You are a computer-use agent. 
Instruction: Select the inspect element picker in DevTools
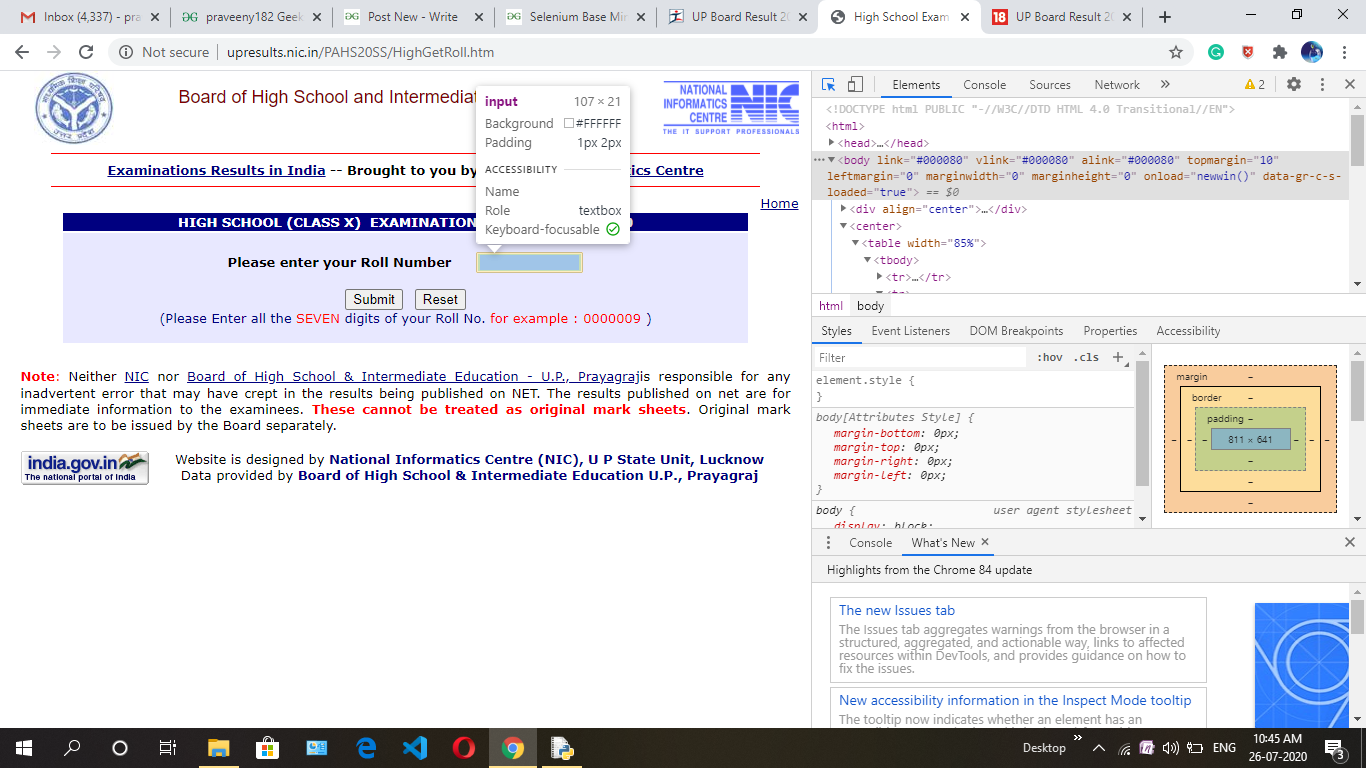(x=829, y=85)
